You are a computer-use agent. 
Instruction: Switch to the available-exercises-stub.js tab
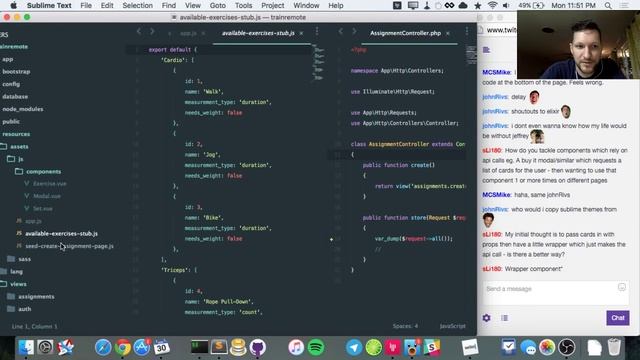258,33
